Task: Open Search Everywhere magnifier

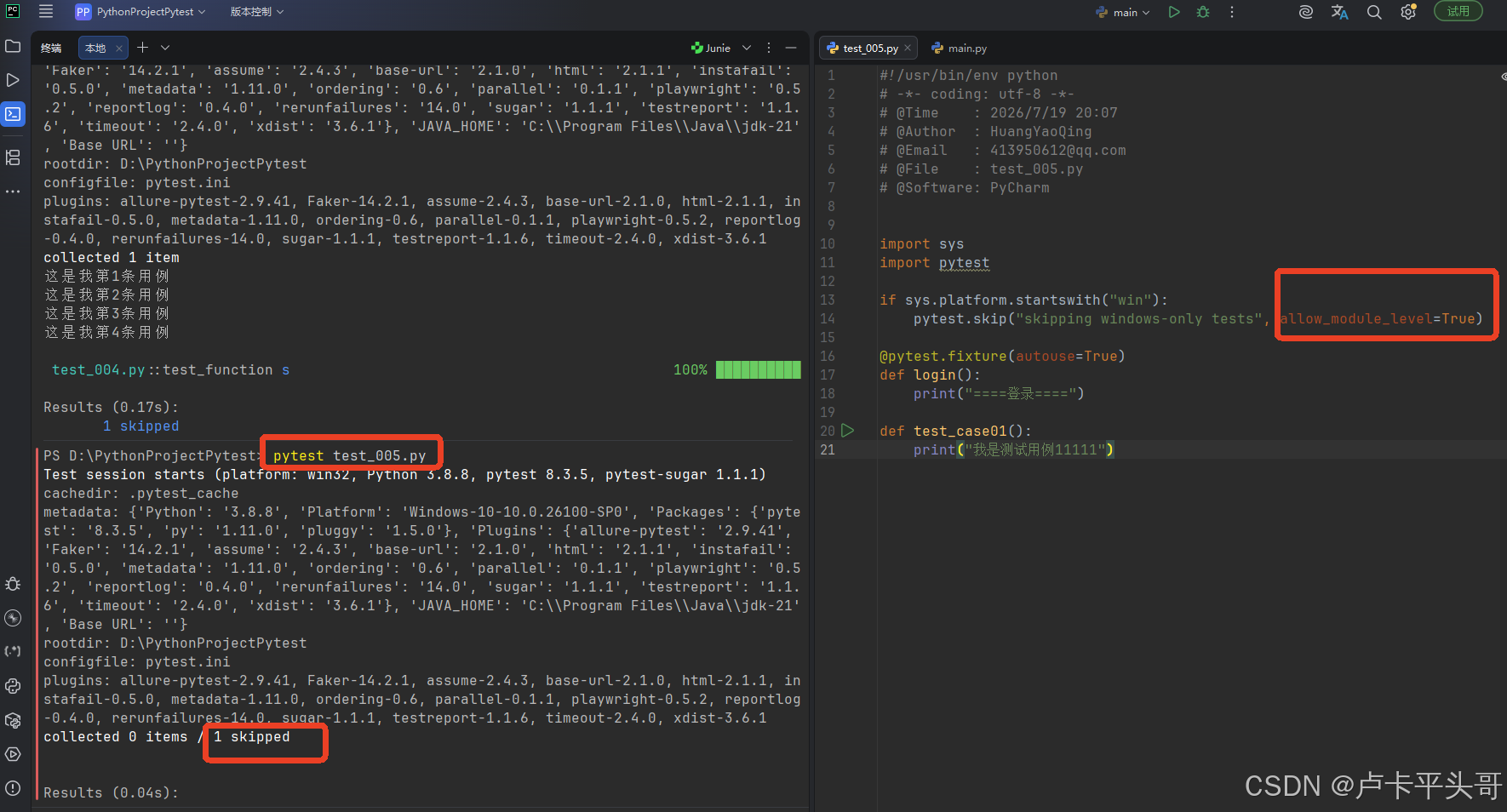Action: 1374,12
